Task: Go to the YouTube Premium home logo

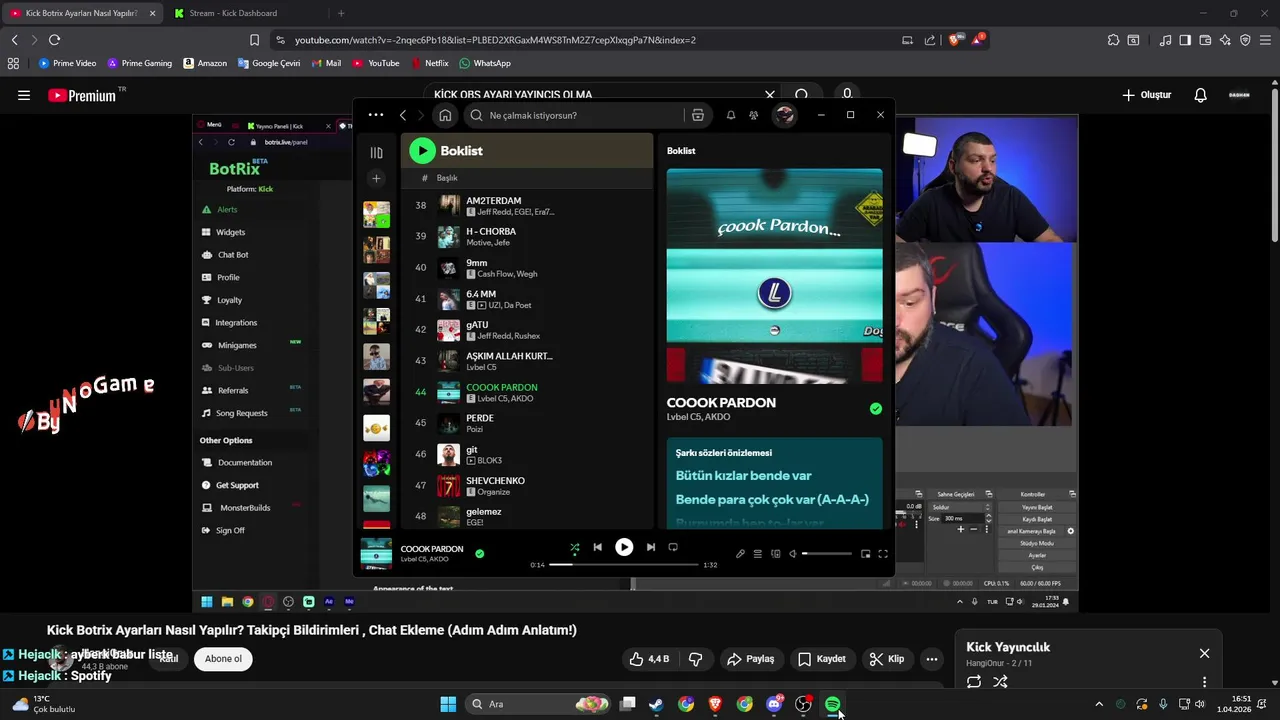Action: 82,96
